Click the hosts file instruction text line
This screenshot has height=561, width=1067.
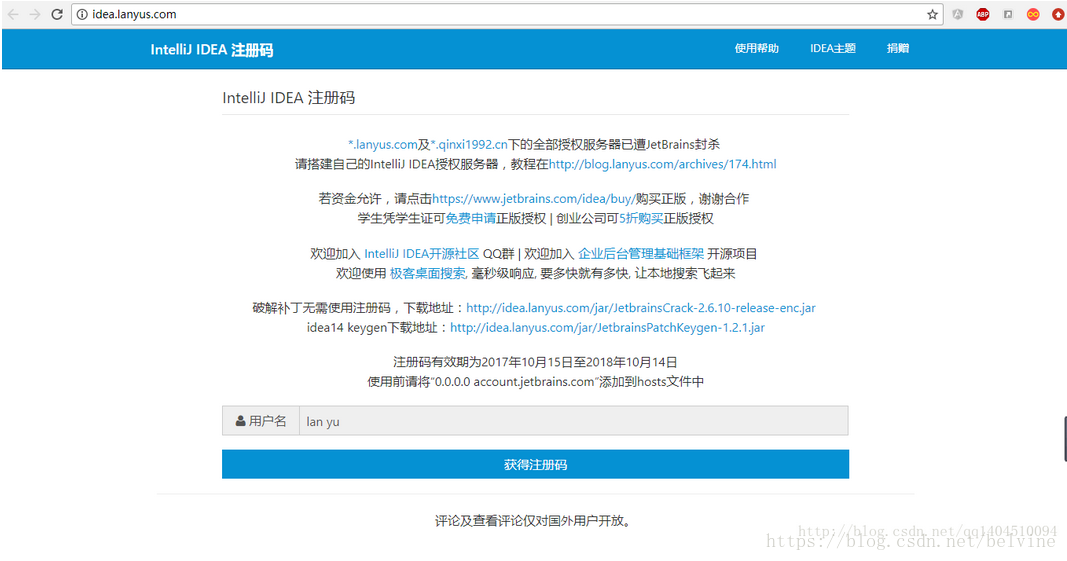point(536,382)
